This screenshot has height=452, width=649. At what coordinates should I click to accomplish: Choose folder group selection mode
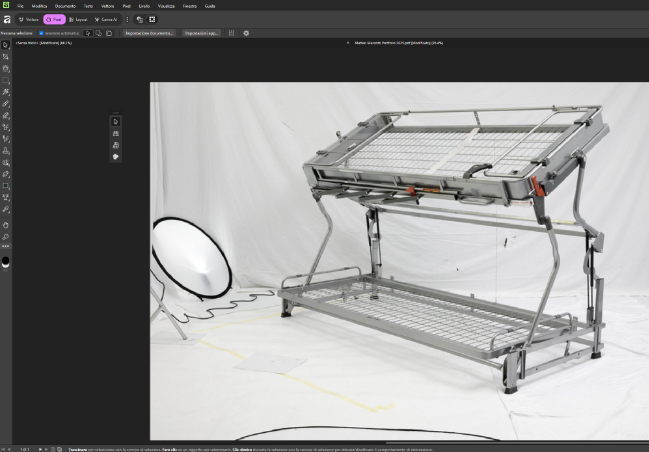pyautogui.click(x=109, y=33)
